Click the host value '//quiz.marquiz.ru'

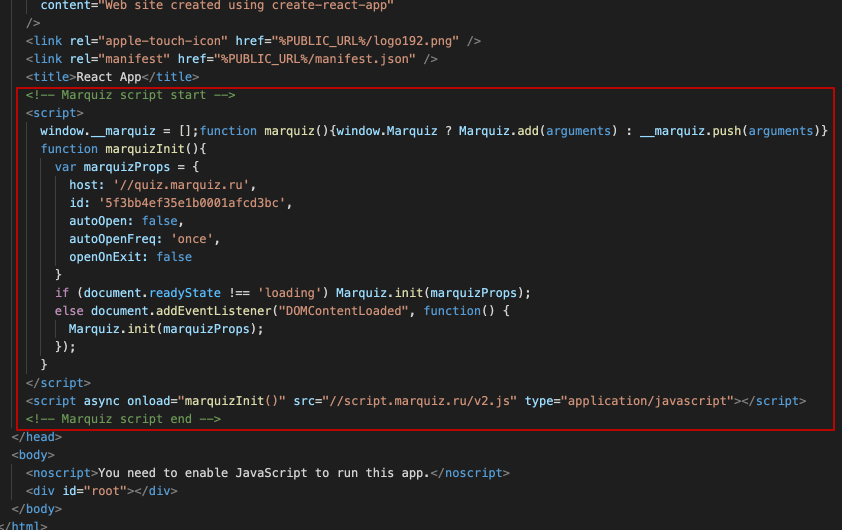point(181,185)
